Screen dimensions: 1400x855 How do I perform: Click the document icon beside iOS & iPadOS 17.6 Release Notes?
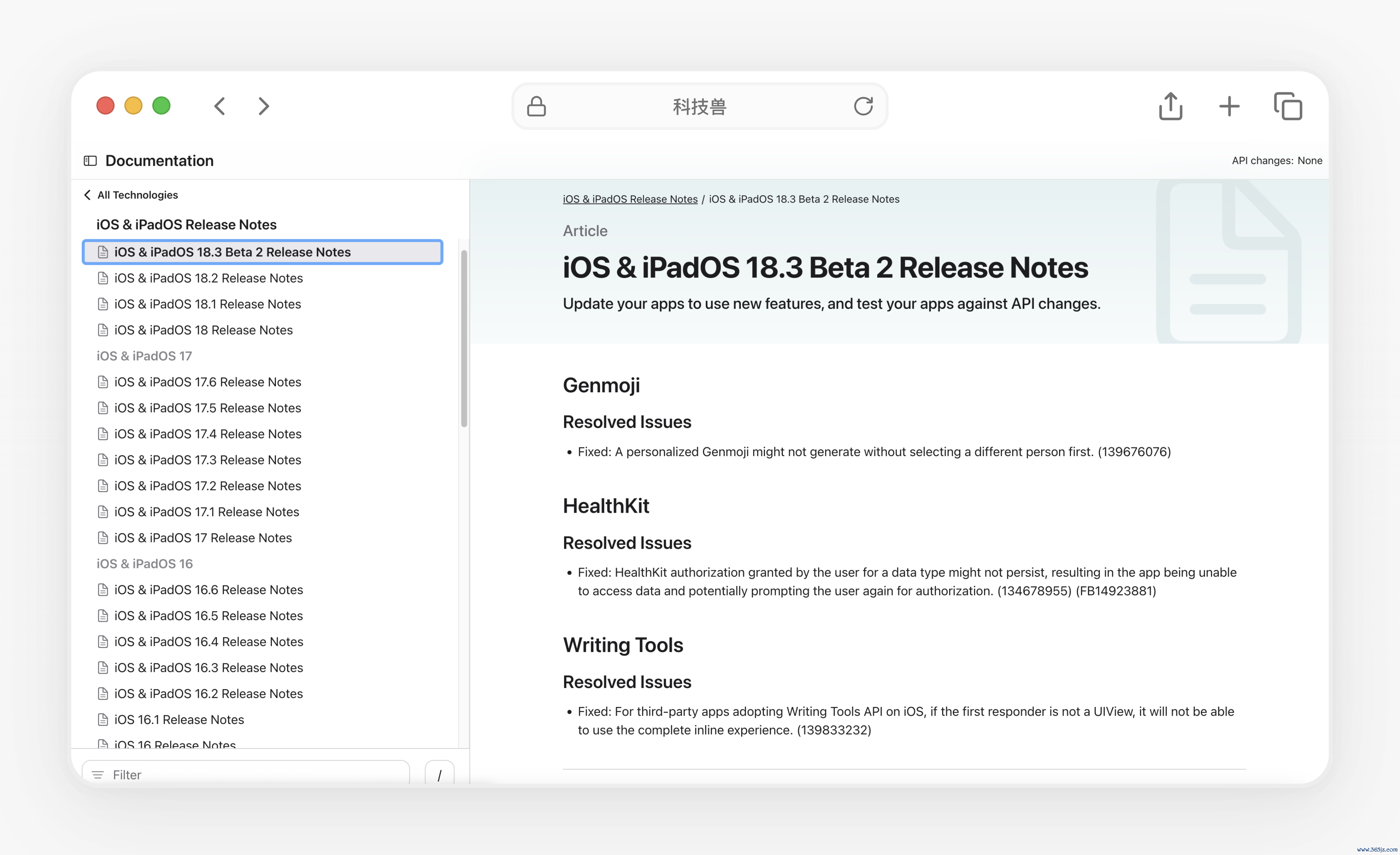coord(103,382)
